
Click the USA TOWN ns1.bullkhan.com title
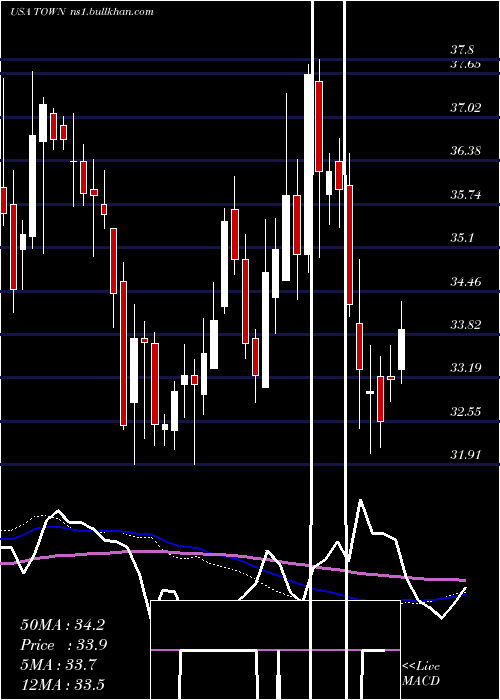[82, 11]
